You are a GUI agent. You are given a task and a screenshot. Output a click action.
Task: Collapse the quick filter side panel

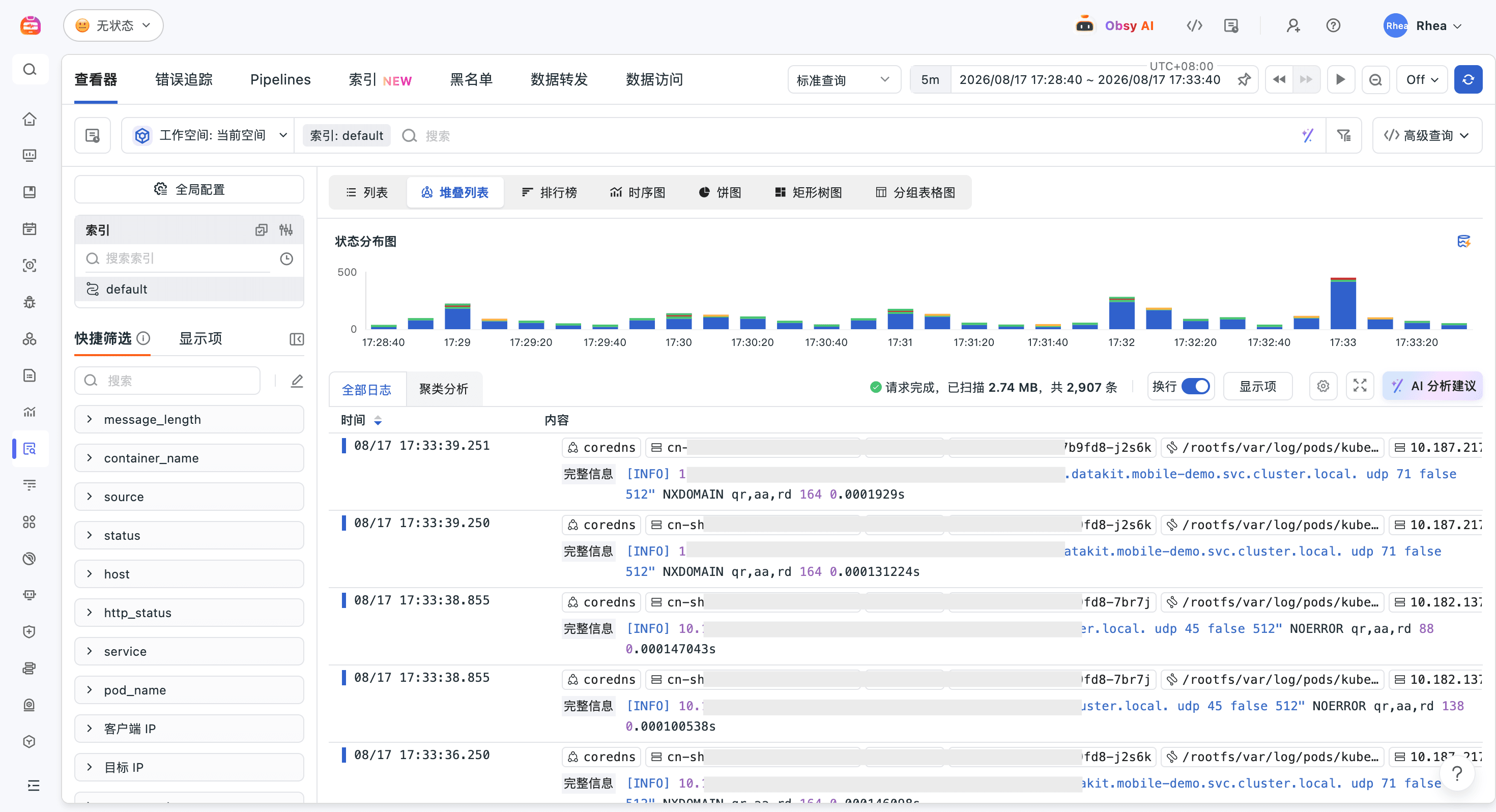(297, 339)
